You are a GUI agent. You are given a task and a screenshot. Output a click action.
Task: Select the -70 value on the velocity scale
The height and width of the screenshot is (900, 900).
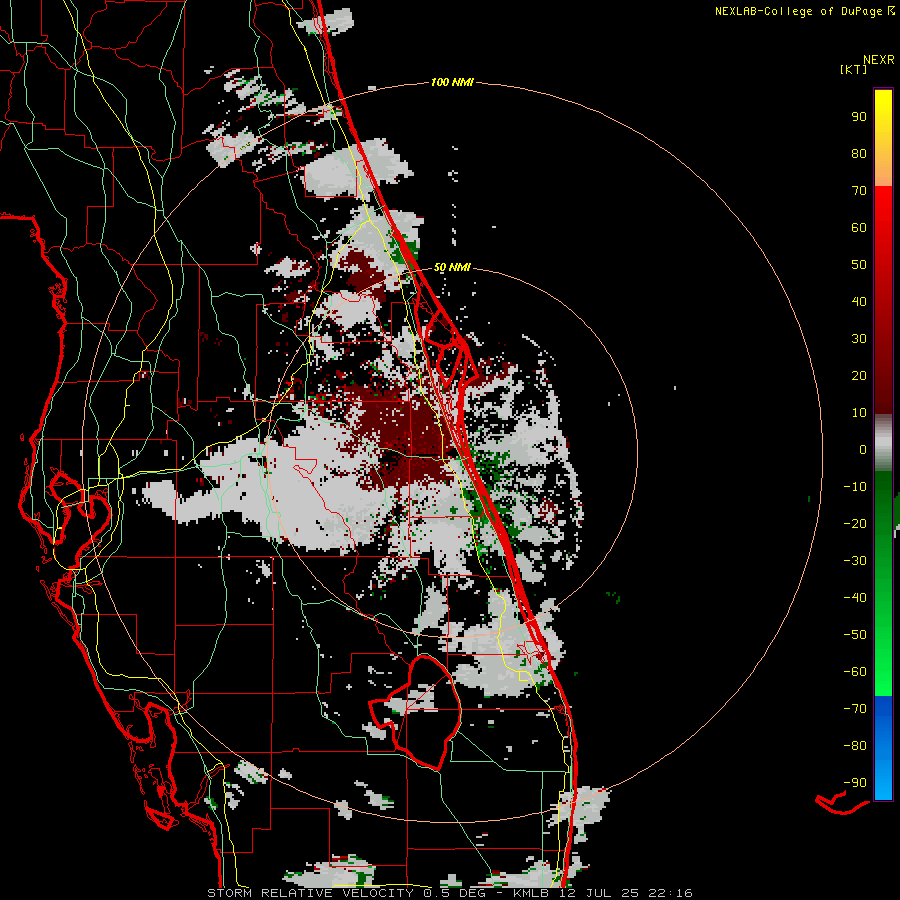pos(855,709)
